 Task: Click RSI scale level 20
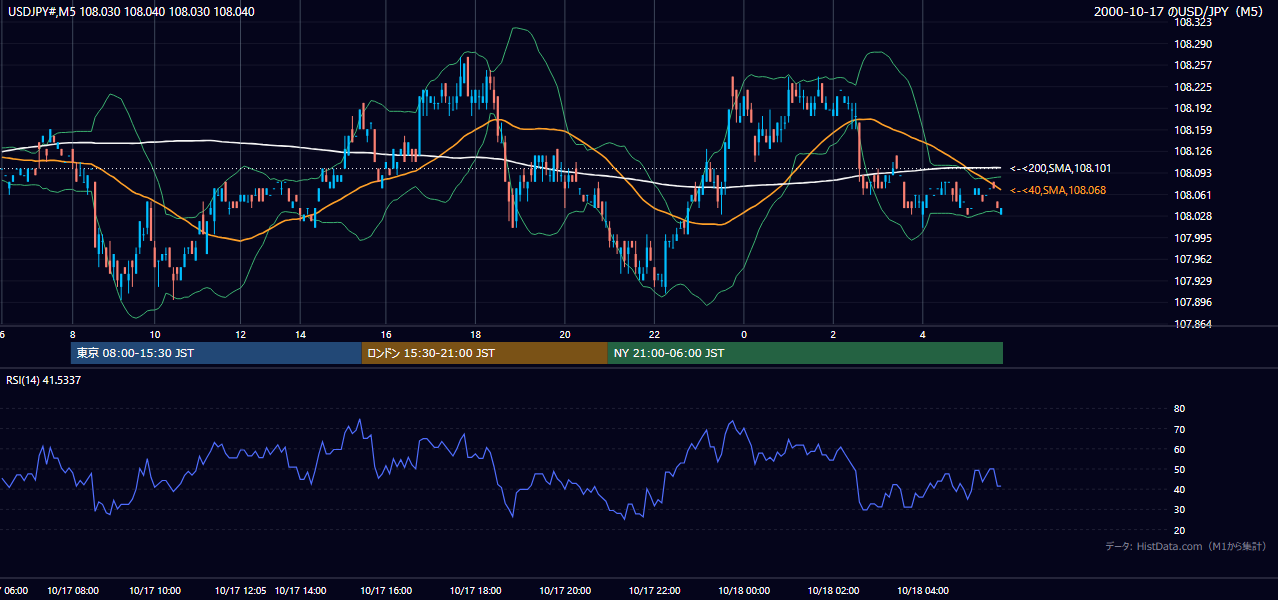pyautogui.click(x=1180, y=530)
